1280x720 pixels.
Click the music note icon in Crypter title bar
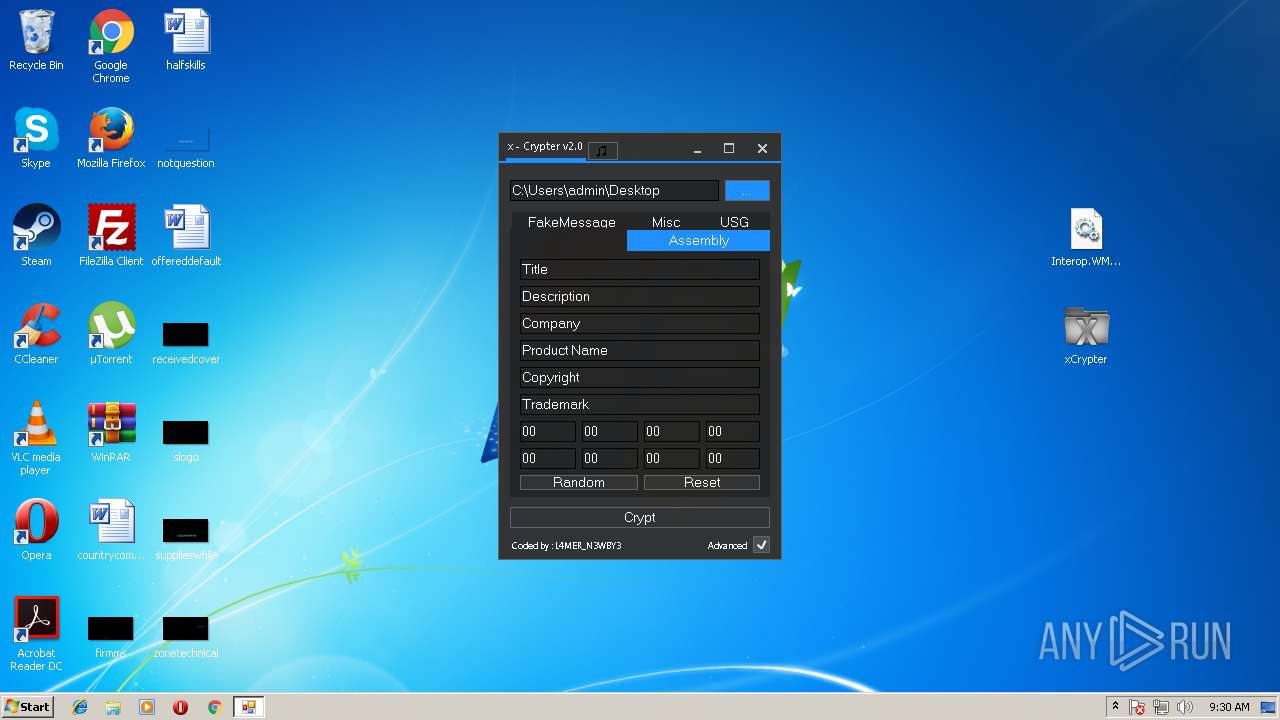click(602, 151)
